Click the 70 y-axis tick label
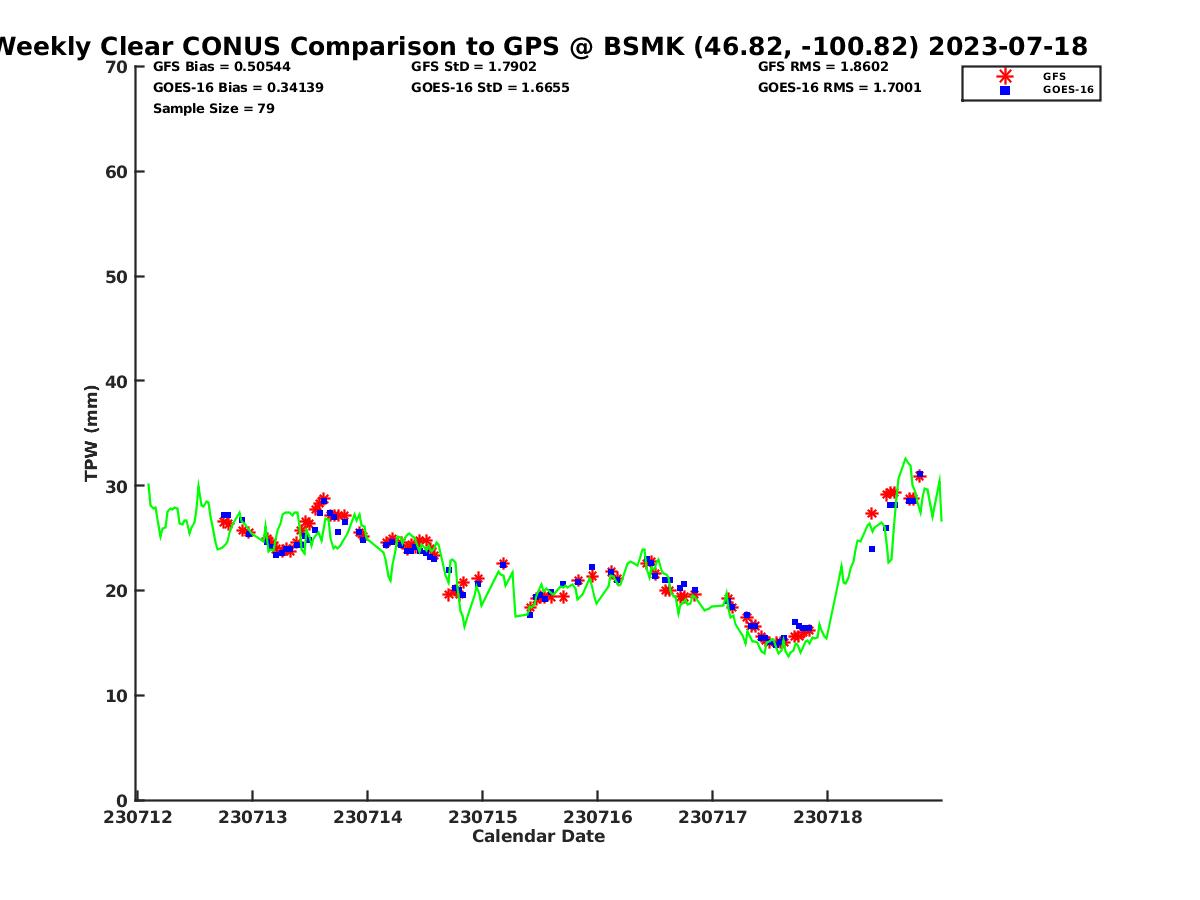1200x900 pixels. coord(117,67)
